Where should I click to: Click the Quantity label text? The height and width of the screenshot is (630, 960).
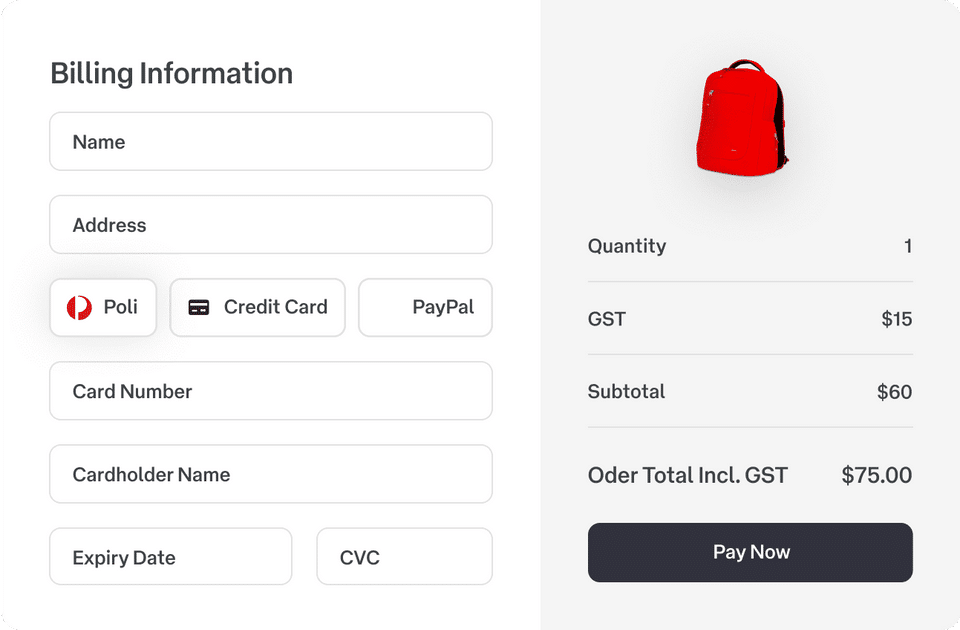[626, 246]
